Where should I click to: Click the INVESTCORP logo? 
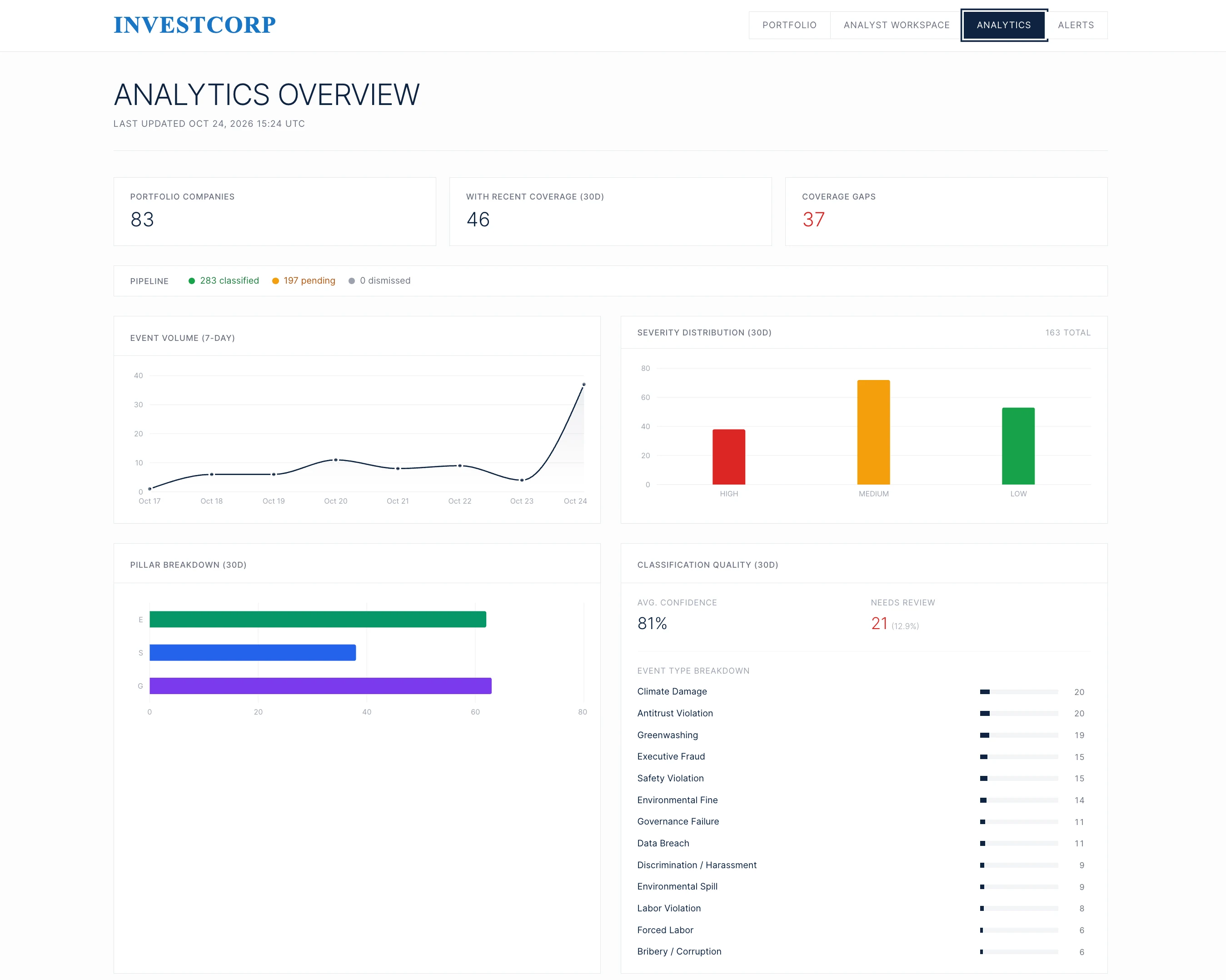[194, 25]
